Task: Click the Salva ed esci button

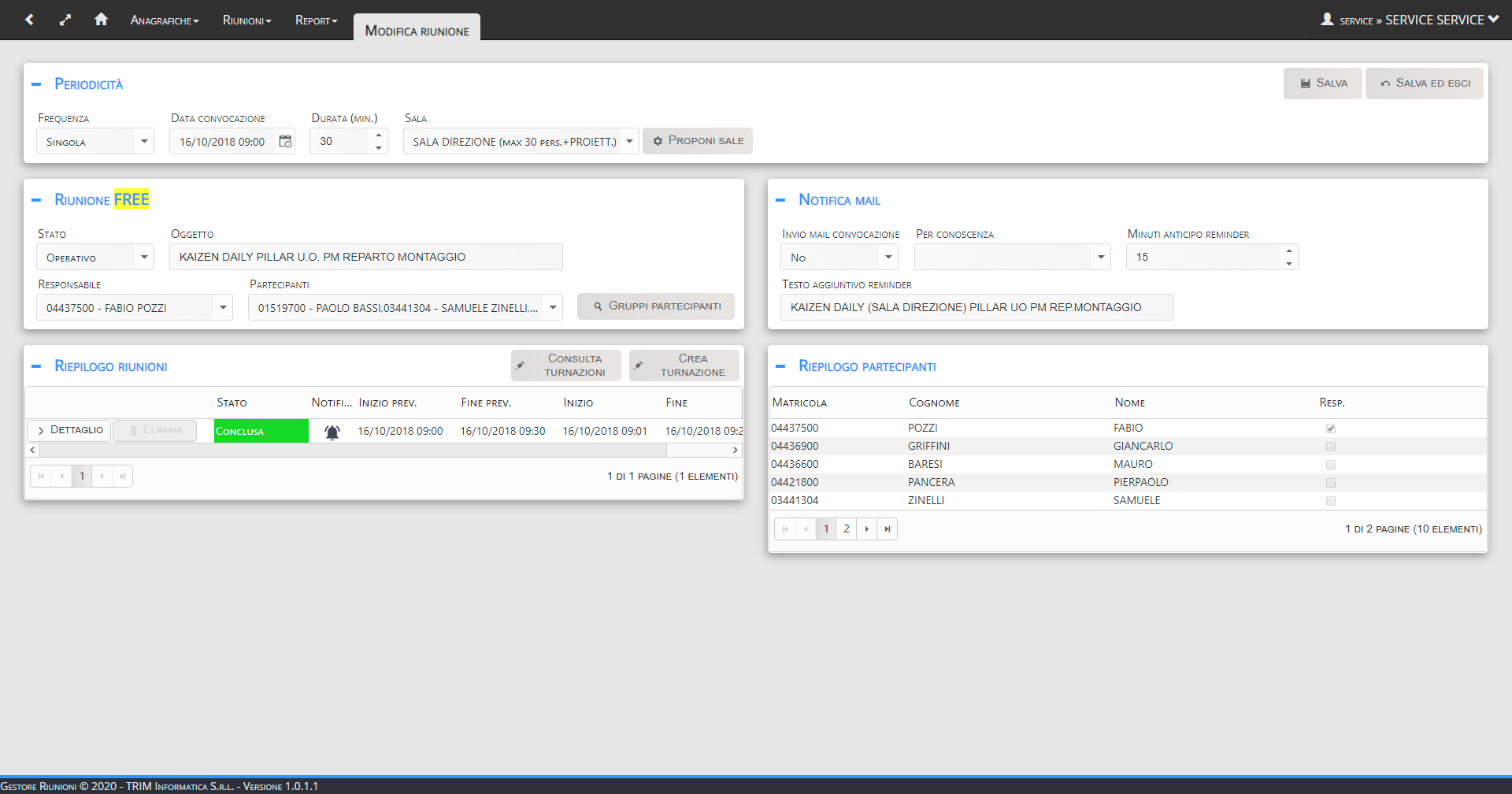Action: [x=1425, y=83]
